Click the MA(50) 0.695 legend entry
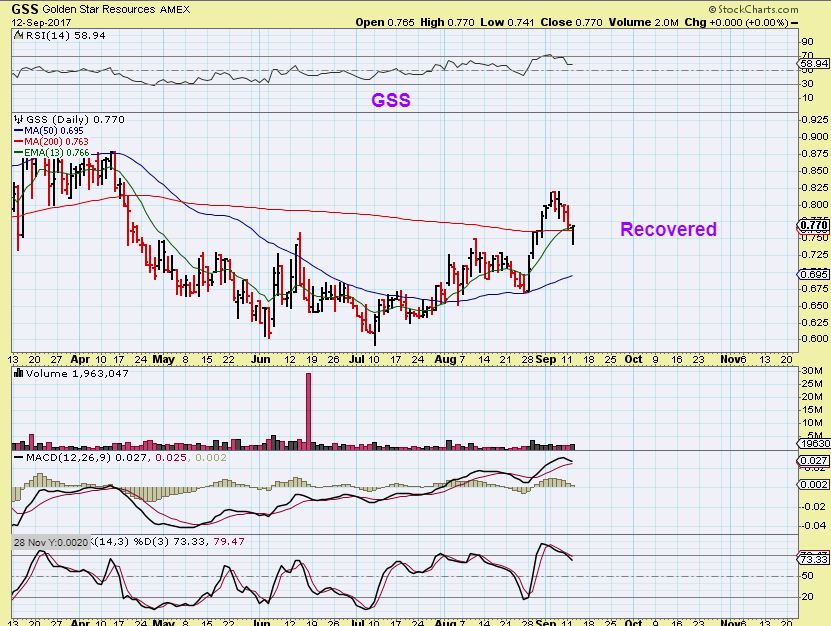Viewport: 831px width, 626px height. click(x=49, y=130)
